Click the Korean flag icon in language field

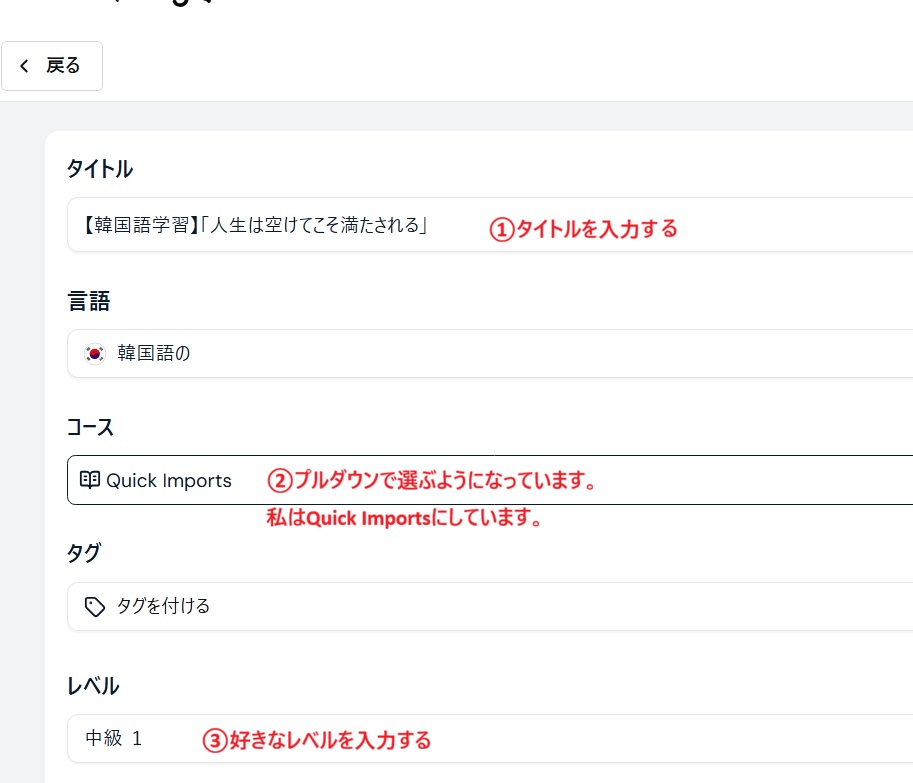click(x=95, y=354)
